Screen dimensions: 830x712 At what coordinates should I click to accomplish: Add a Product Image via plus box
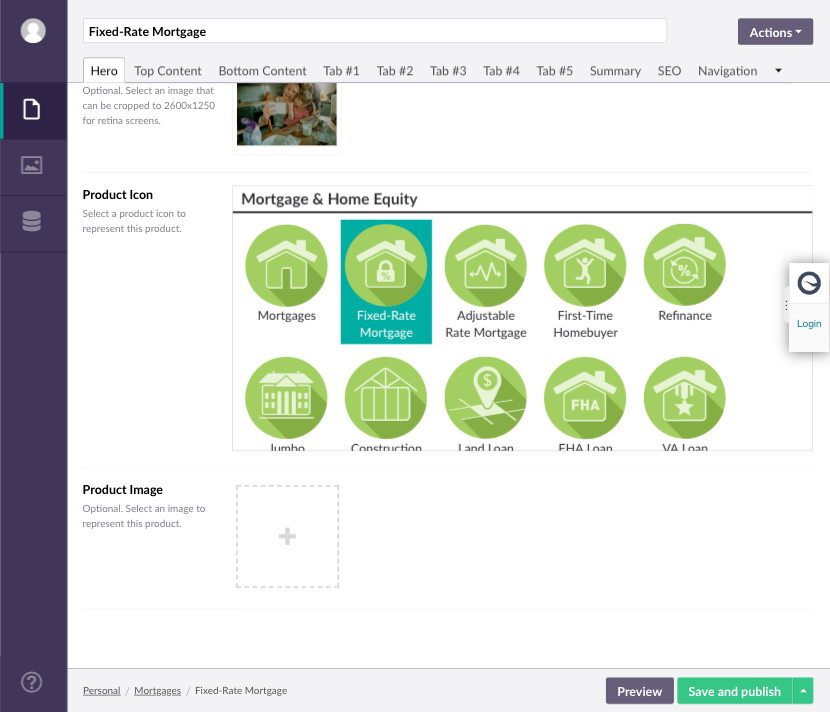coord(287,537)
